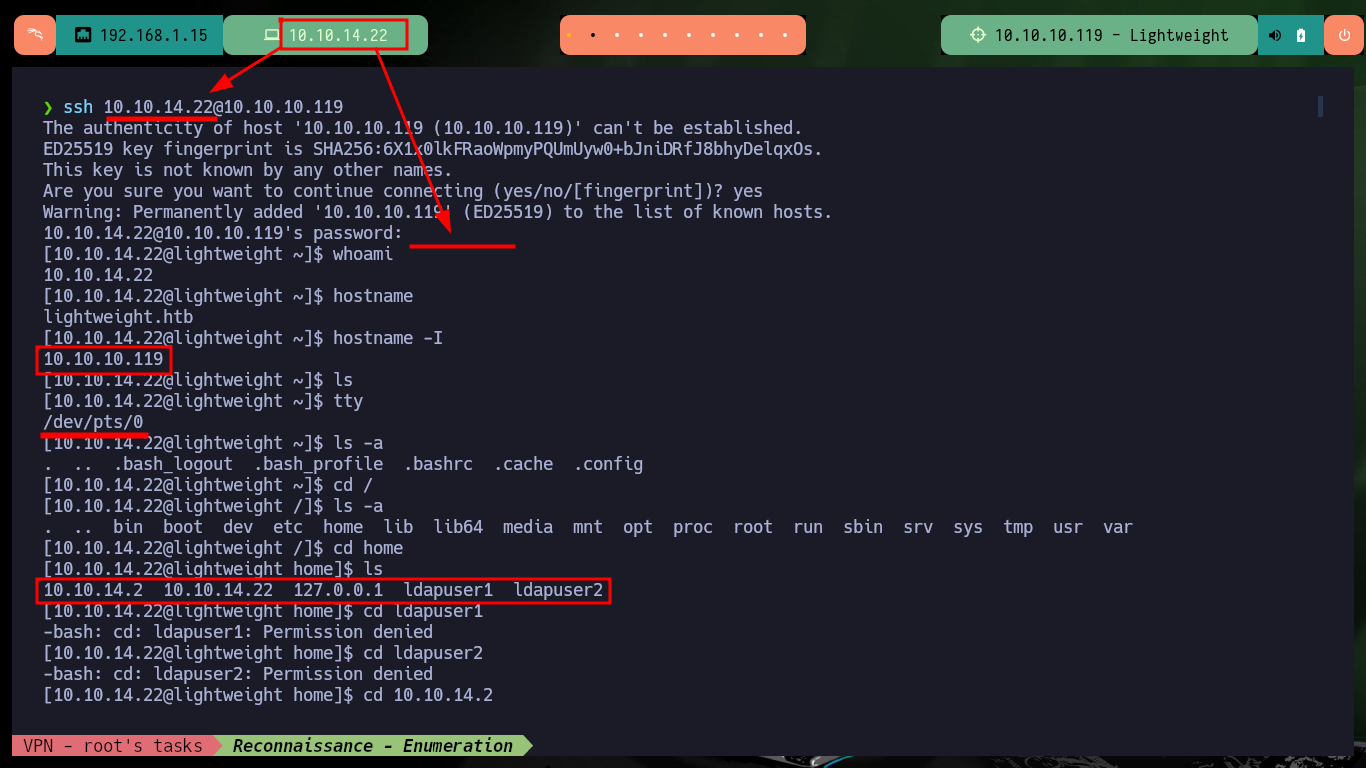Screen dimensions: 1366x768
Task: Click .bashrc in the ls -a output
Action: 438,464
